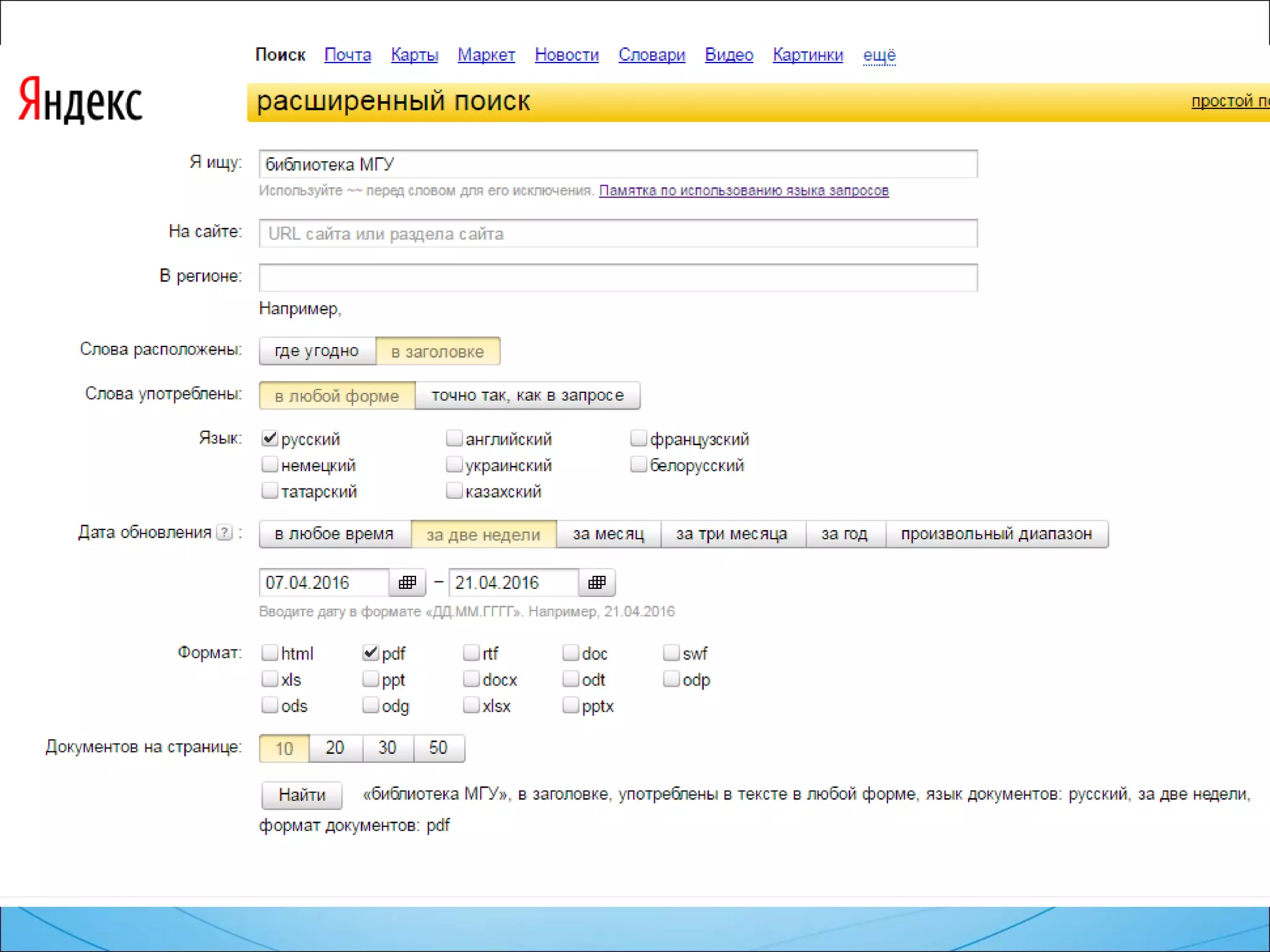This screenshot has width=1270, height=952.
Task: Open Памятка по использованию языка запросов link
Action: 744,191
